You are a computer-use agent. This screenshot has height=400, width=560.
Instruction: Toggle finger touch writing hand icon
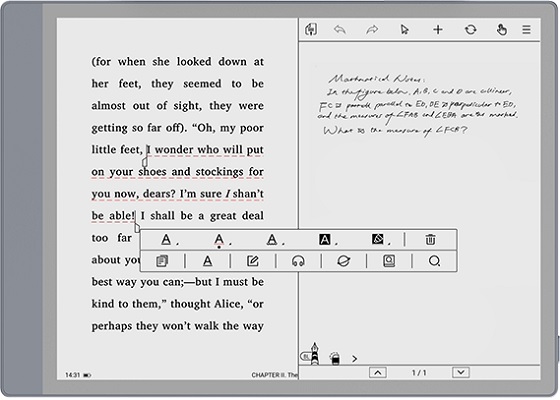(501, 30)
